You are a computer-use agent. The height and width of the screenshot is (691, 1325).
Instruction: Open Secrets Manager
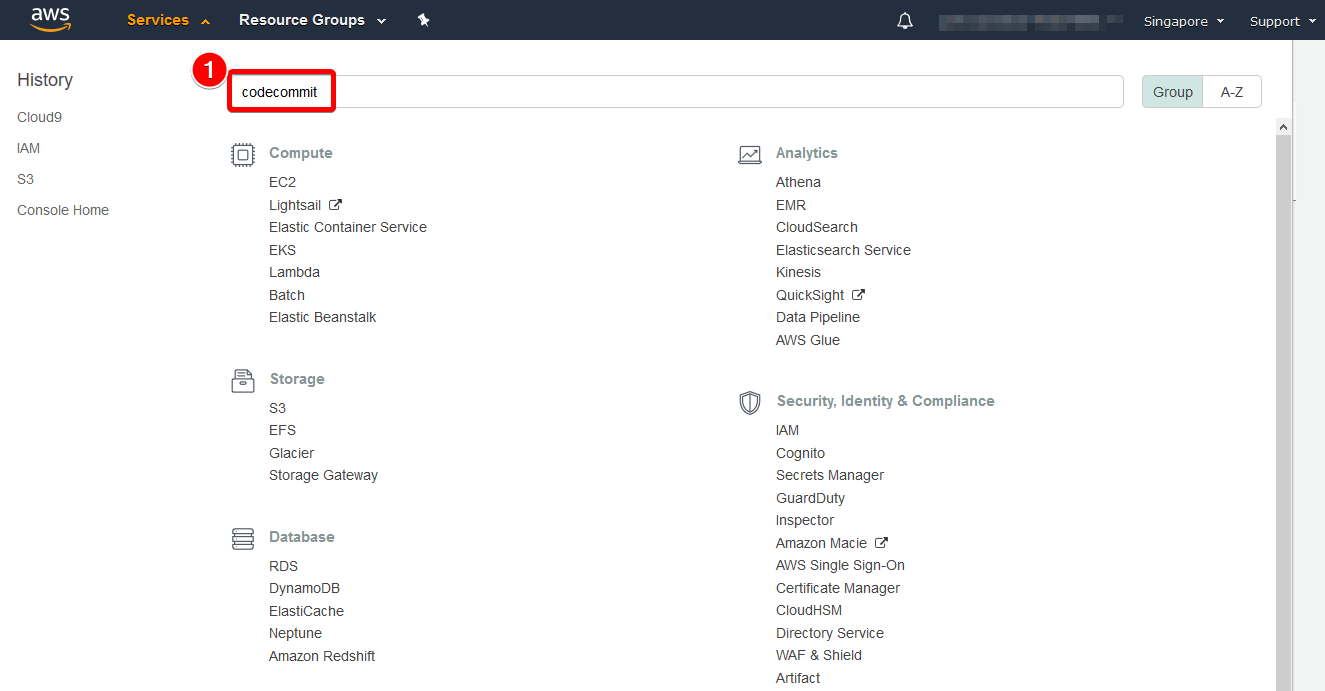(830, 475)
